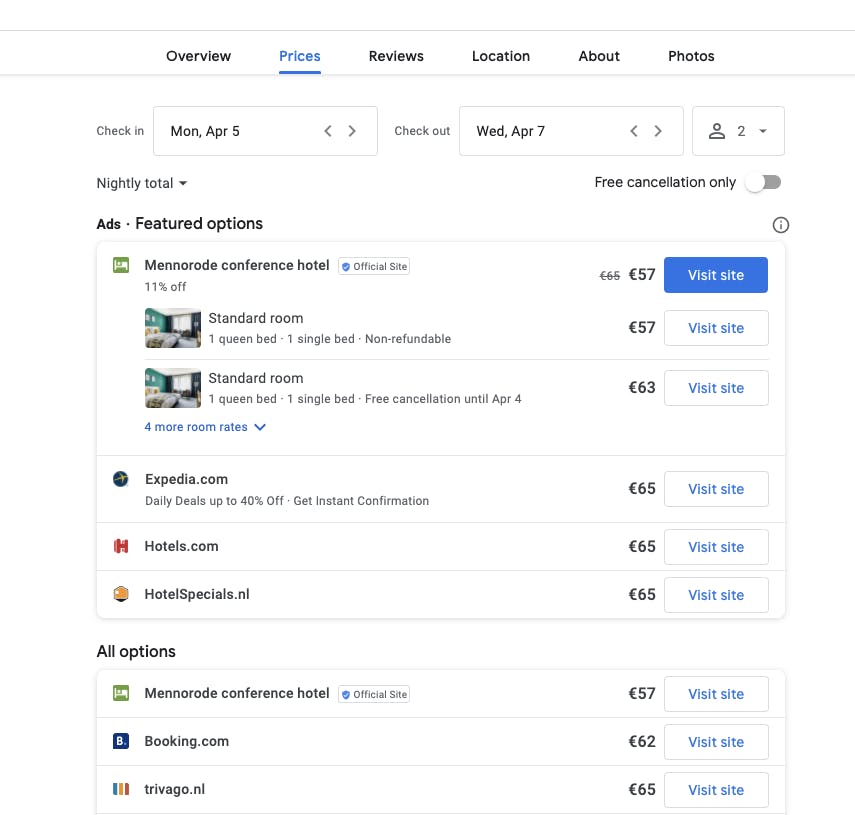
Task: Visit site for HotelSpecials.nl
Action: point(716,595)
